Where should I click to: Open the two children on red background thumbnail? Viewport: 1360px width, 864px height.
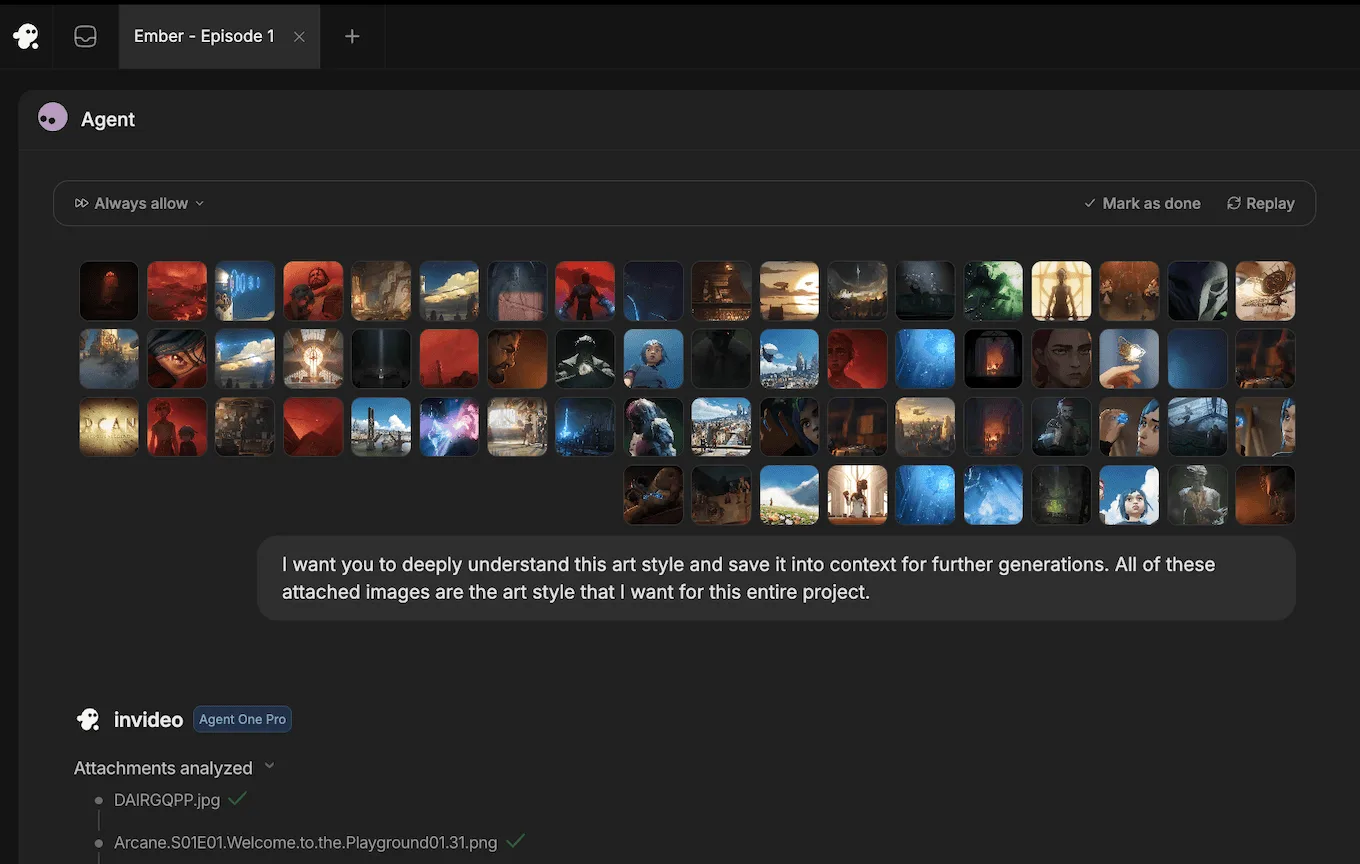[177, 427]
